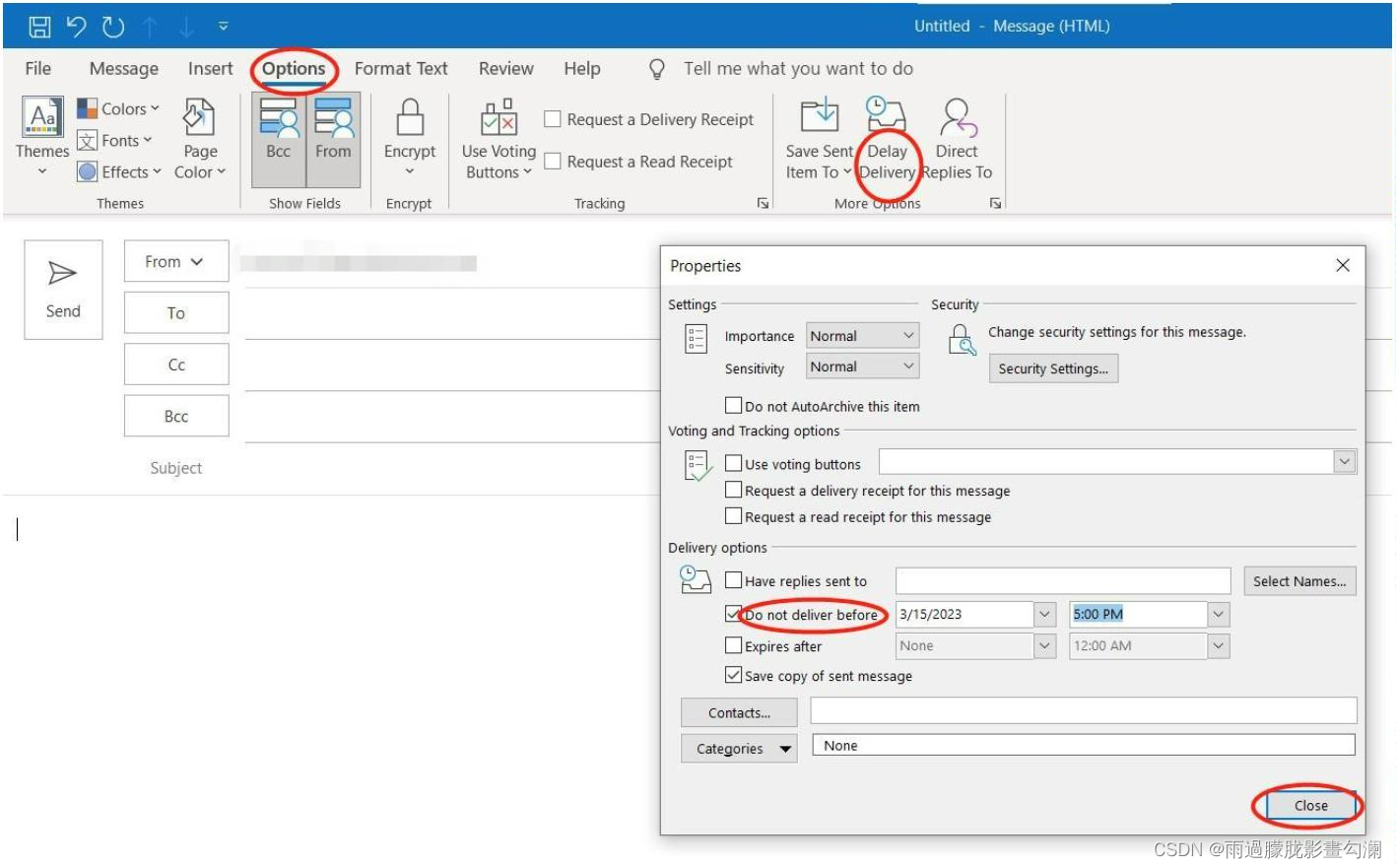Open the From account dropdown
This screenshot has width=1396, height=868.
coord(176,261)
